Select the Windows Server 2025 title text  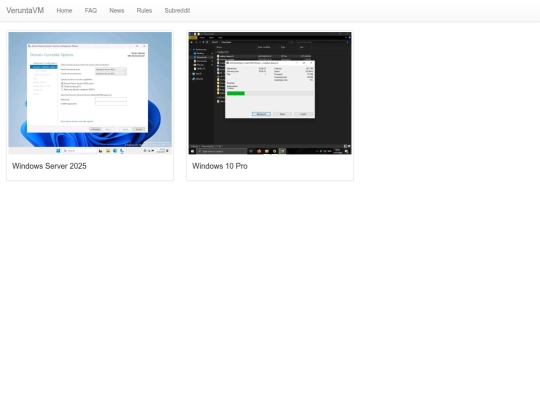point(49,166)
